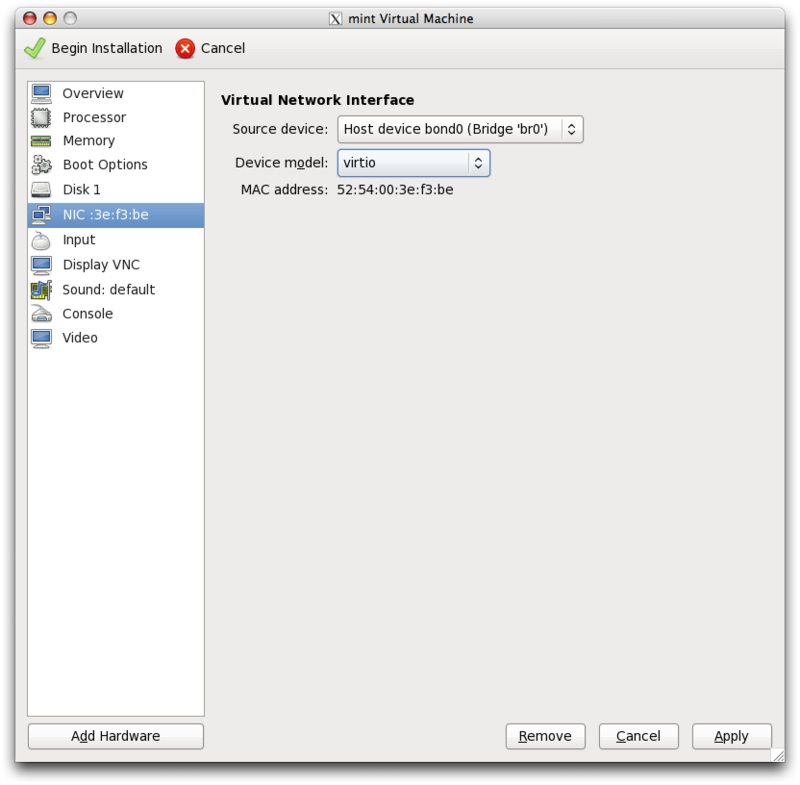Viewport: 800px width, 785px height.
Task: Open the Device model virtio combo box
Action: tap(413, 163)
